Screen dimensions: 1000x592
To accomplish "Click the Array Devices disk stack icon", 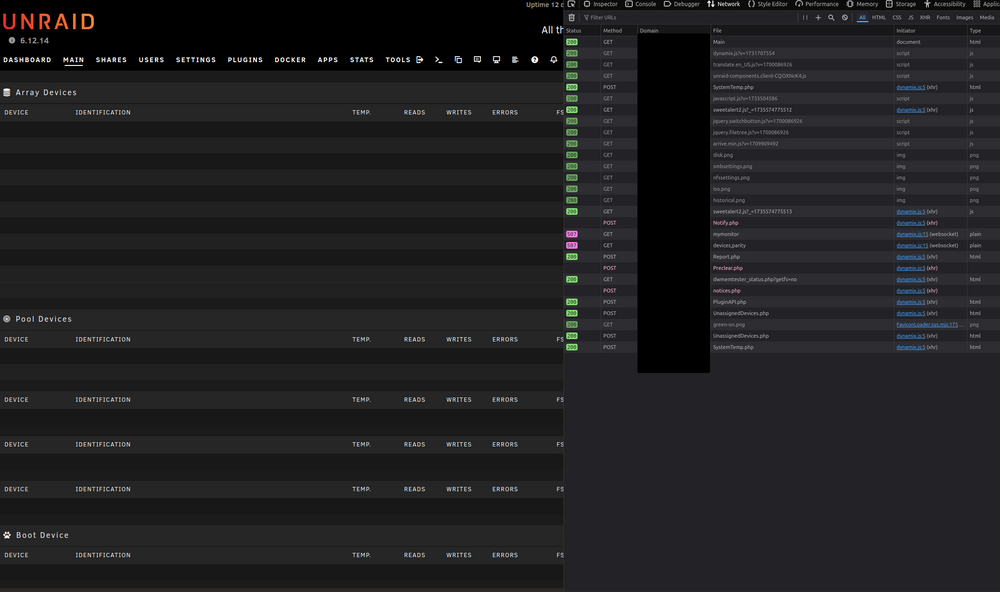I will [7, 92].
